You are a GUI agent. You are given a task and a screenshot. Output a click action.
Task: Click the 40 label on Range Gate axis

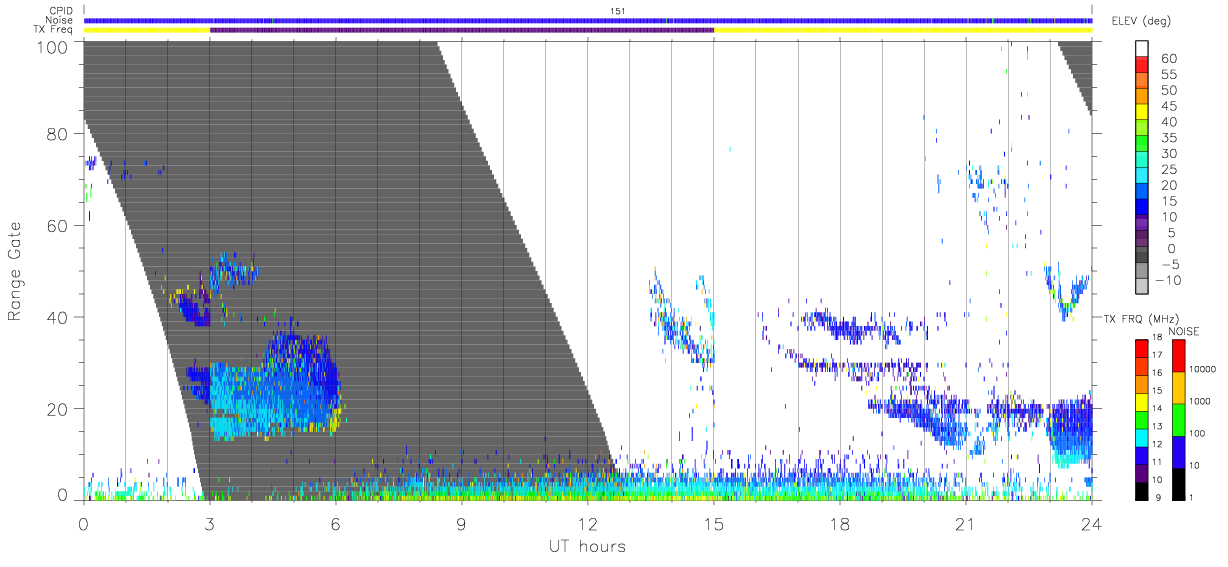[x=58, y=317]
